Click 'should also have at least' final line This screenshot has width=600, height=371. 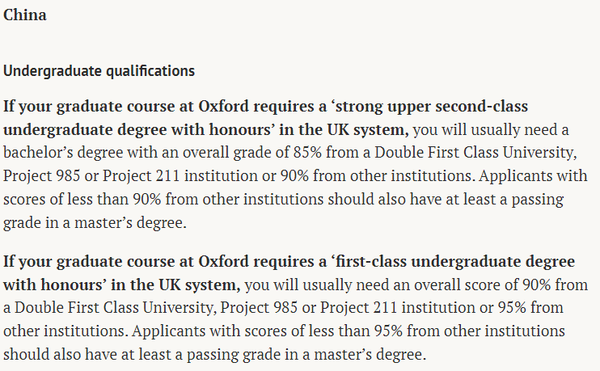click(x=87, y=354)
